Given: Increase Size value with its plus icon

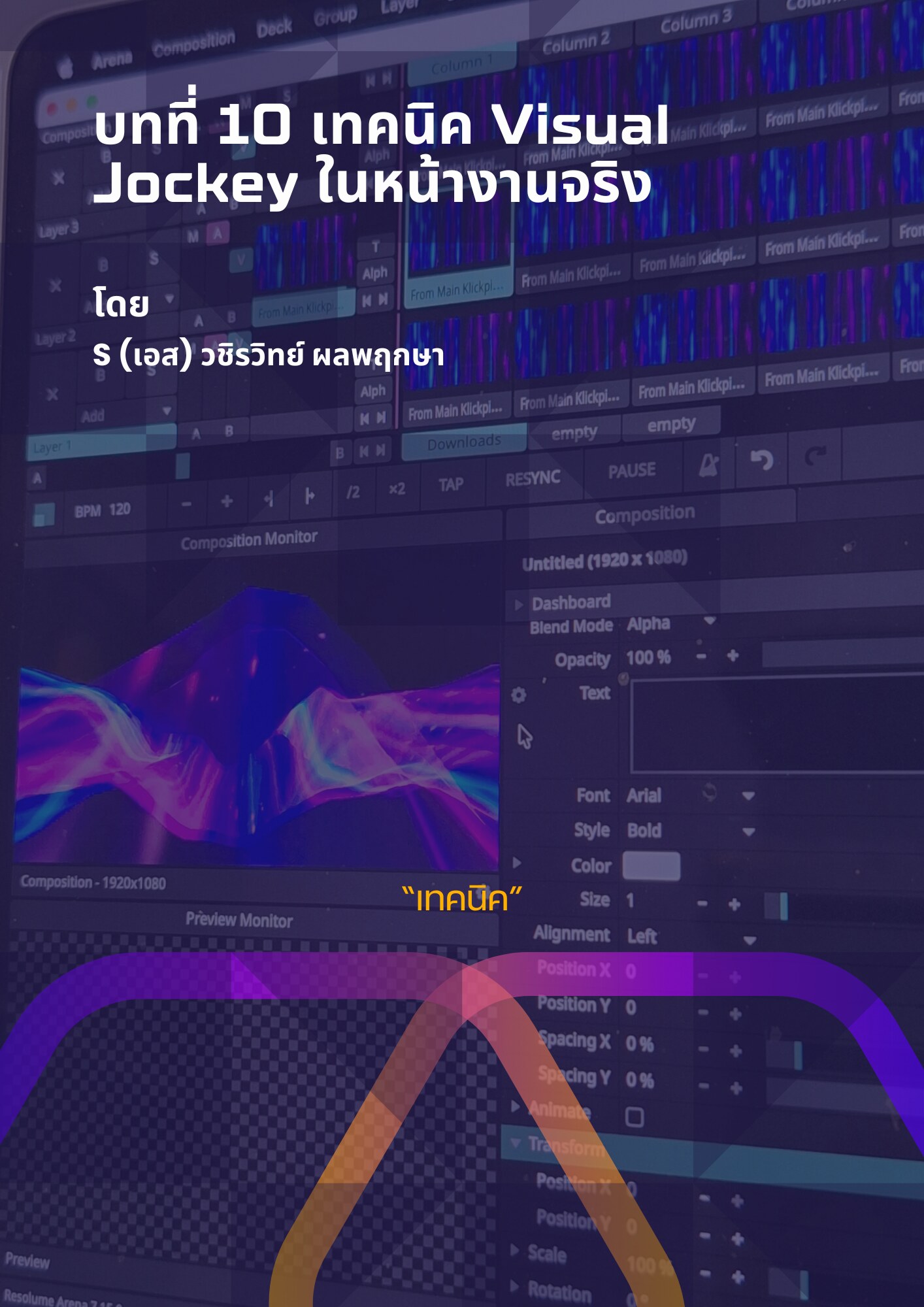Looking at the screenshot, I should (x=734, y=904).
